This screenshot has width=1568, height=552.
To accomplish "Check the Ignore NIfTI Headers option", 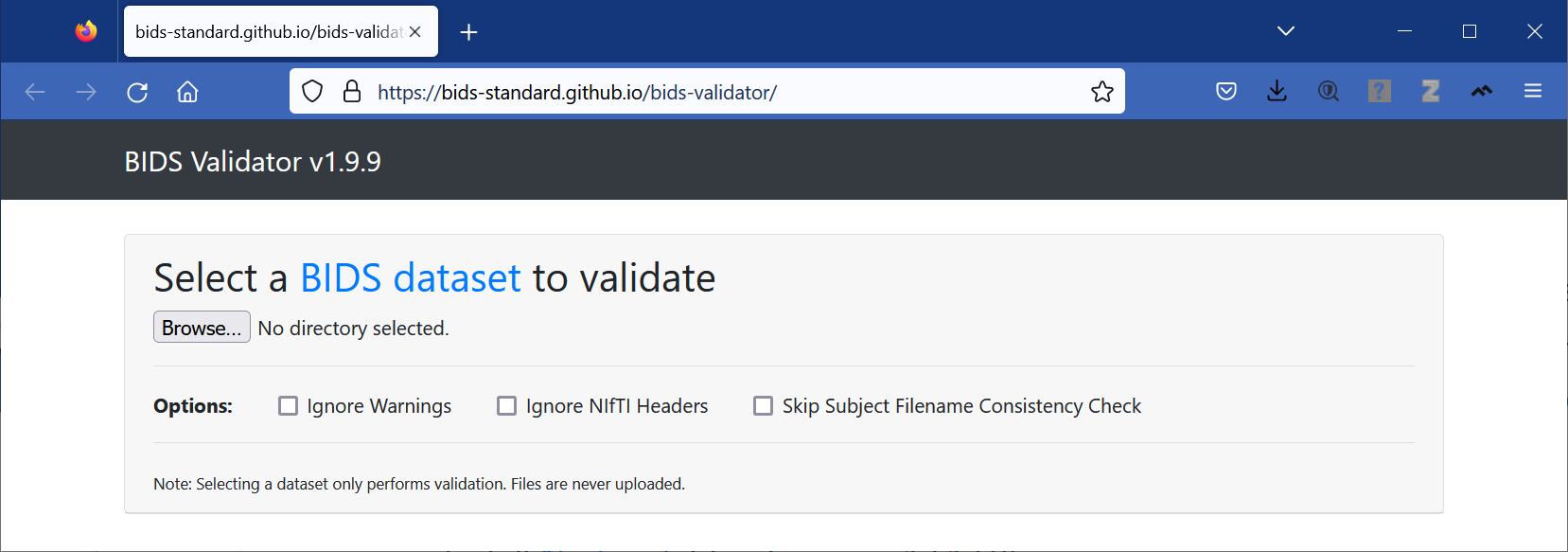I will 507,406.
